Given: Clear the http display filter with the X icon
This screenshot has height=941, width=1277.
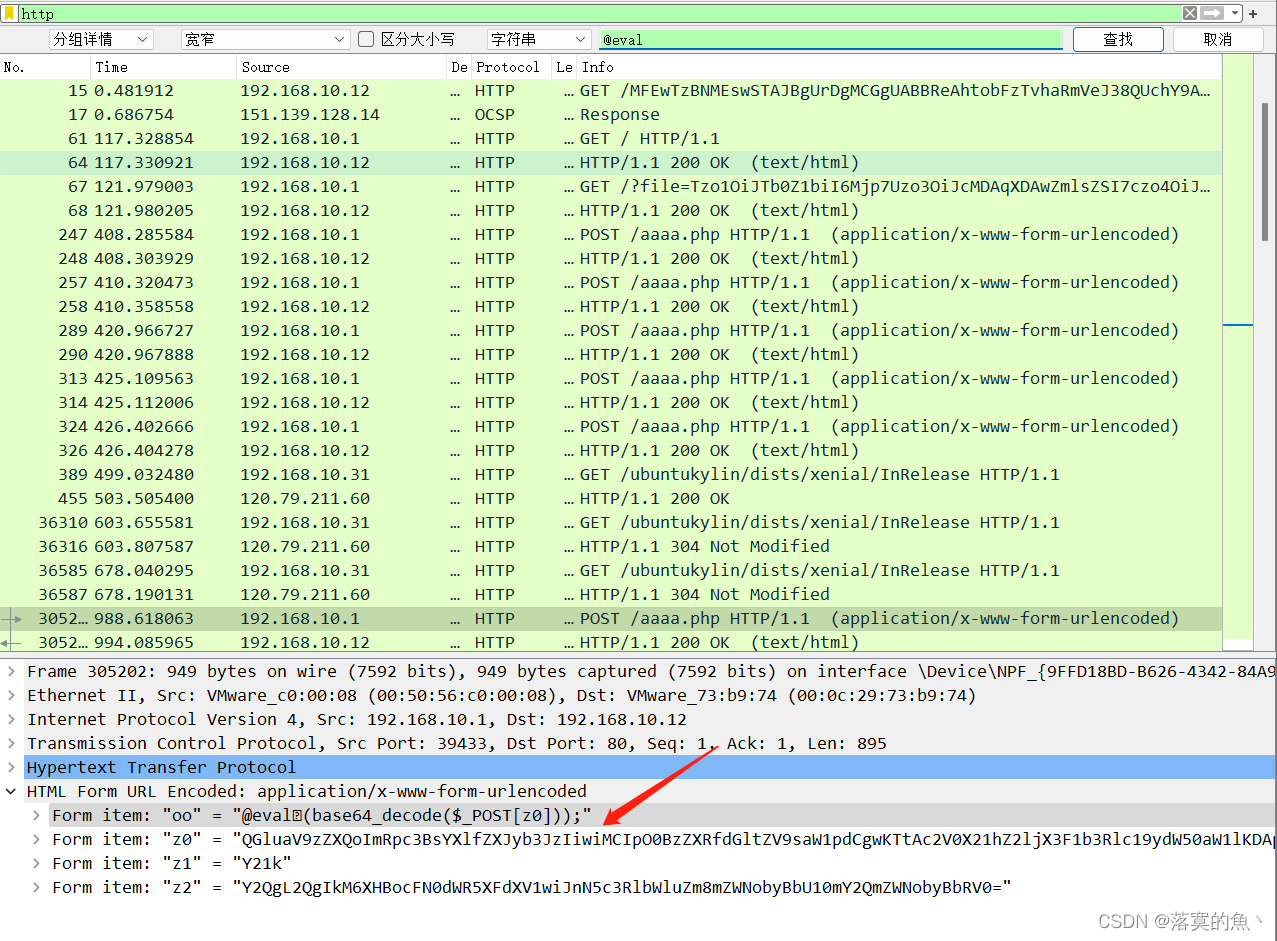Looking at the screenshot, I should point(1189,14).
